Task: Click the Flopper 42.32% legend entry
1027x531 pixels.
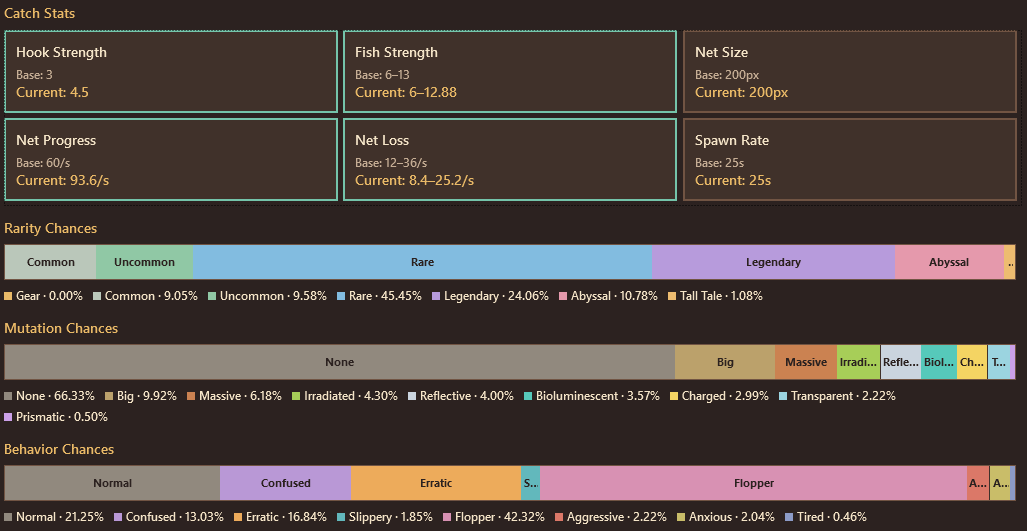Action: [x=493, y=517]
